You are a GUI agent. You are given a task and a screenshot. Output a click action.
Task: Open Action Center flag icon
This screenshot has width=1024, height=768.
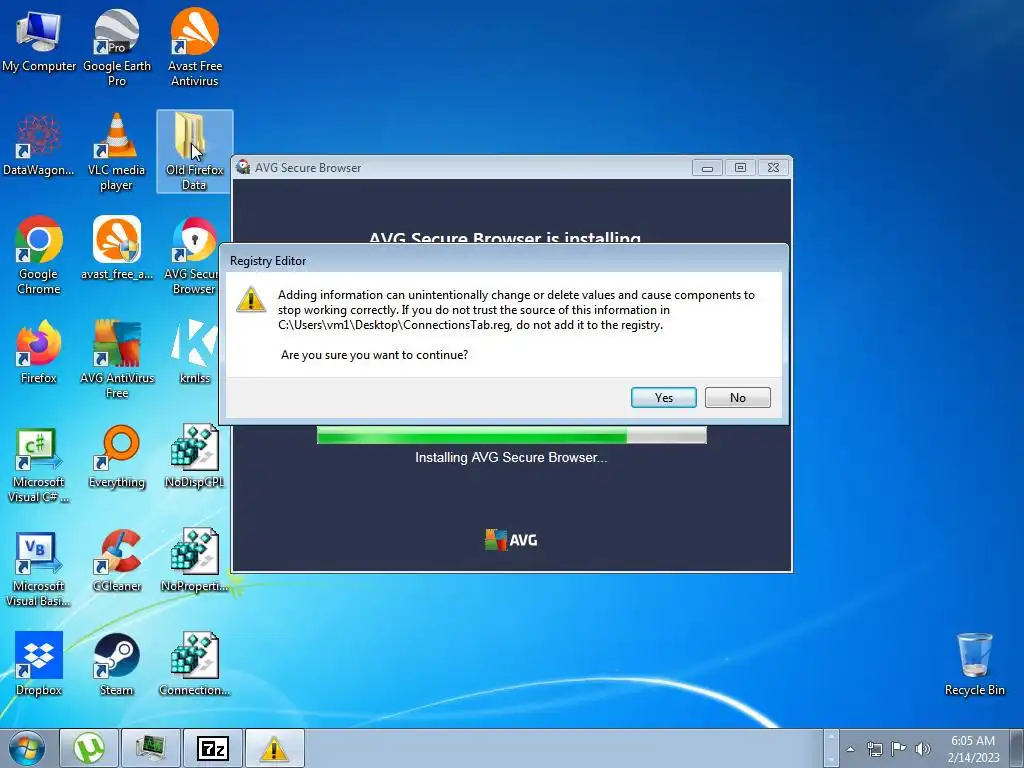coord(899,749)
